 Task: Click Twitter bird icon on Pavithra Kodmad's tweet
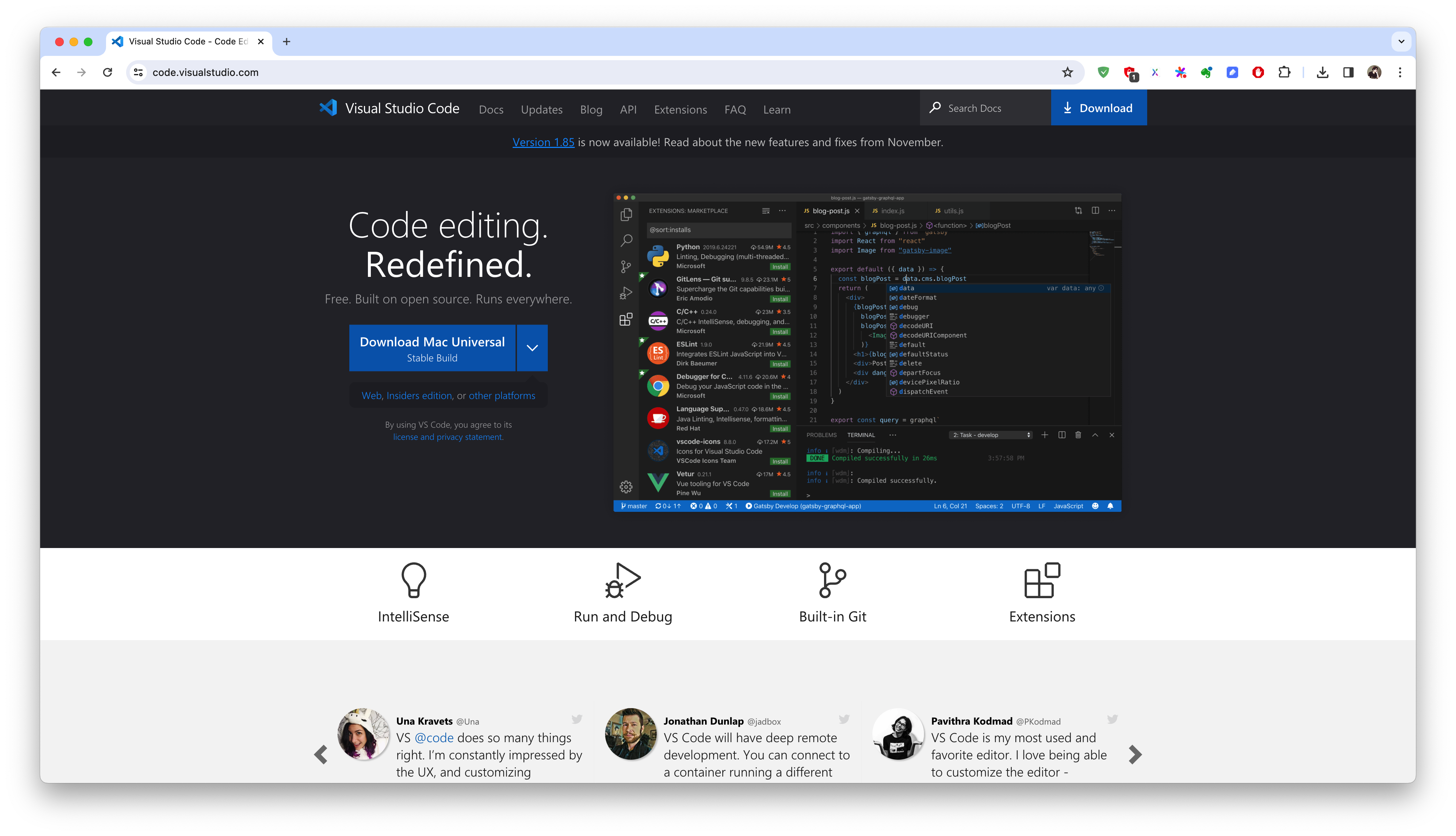point(1113,719)
